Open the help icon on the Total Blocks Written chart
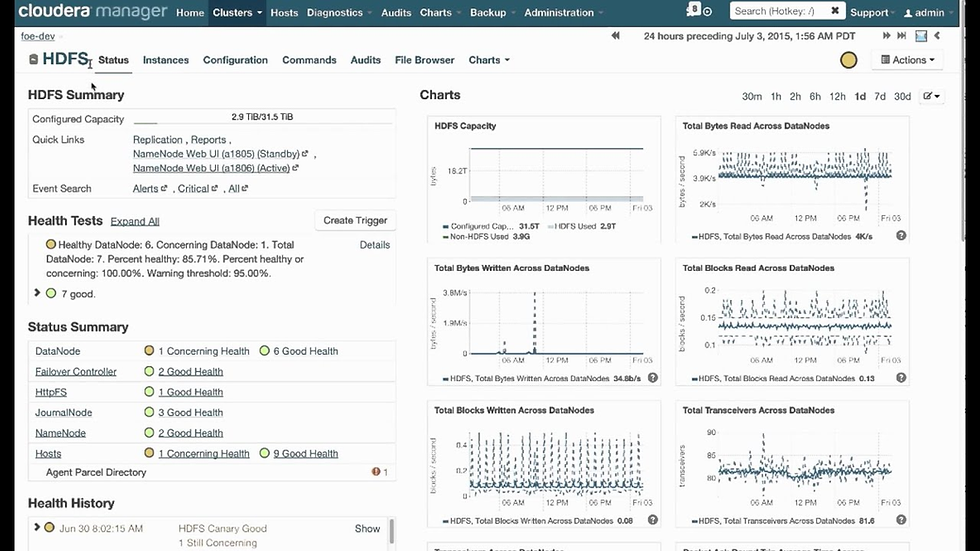 click(x=652, y=520)
